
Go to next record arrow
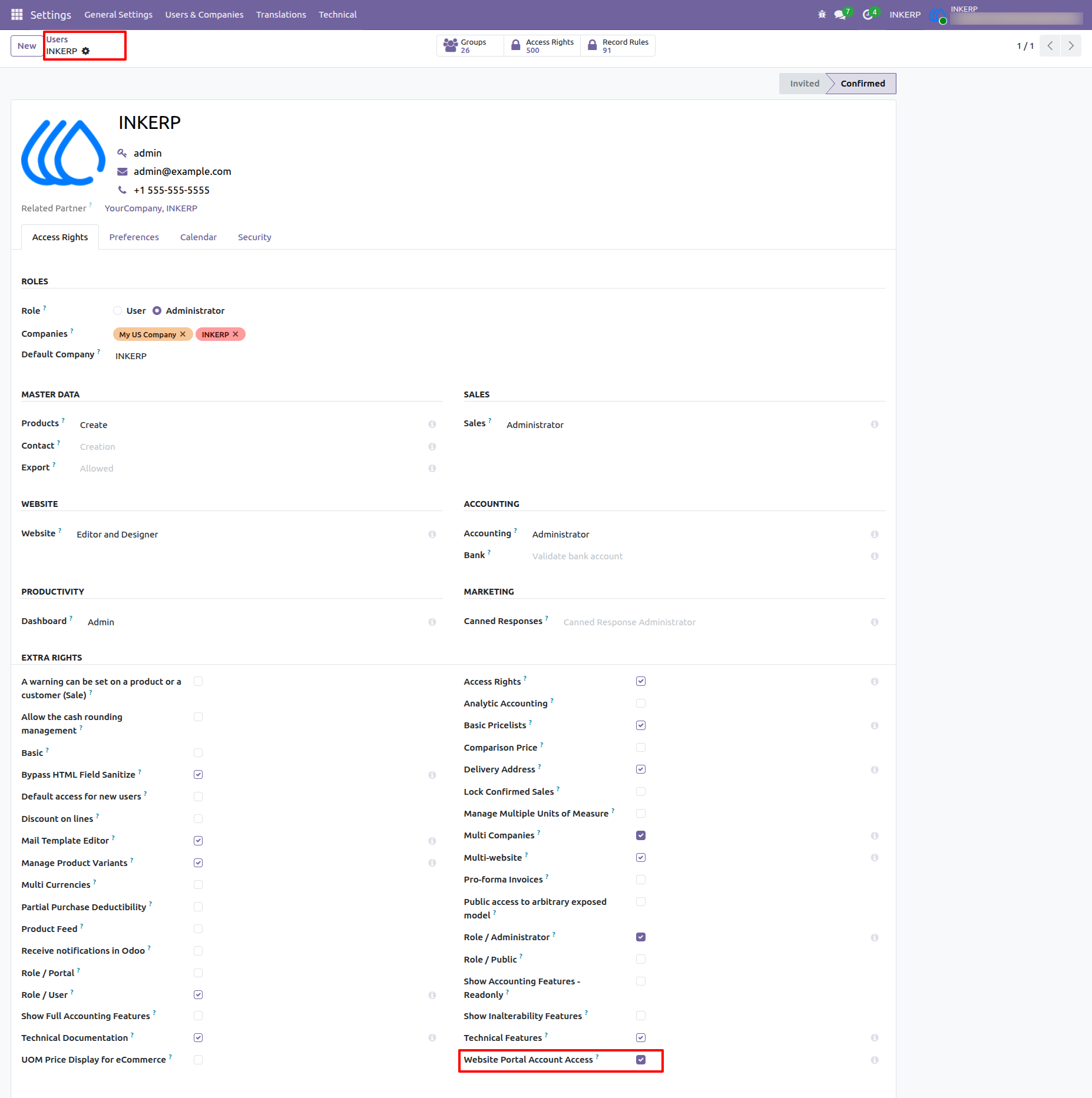(x=1071, y=46)
